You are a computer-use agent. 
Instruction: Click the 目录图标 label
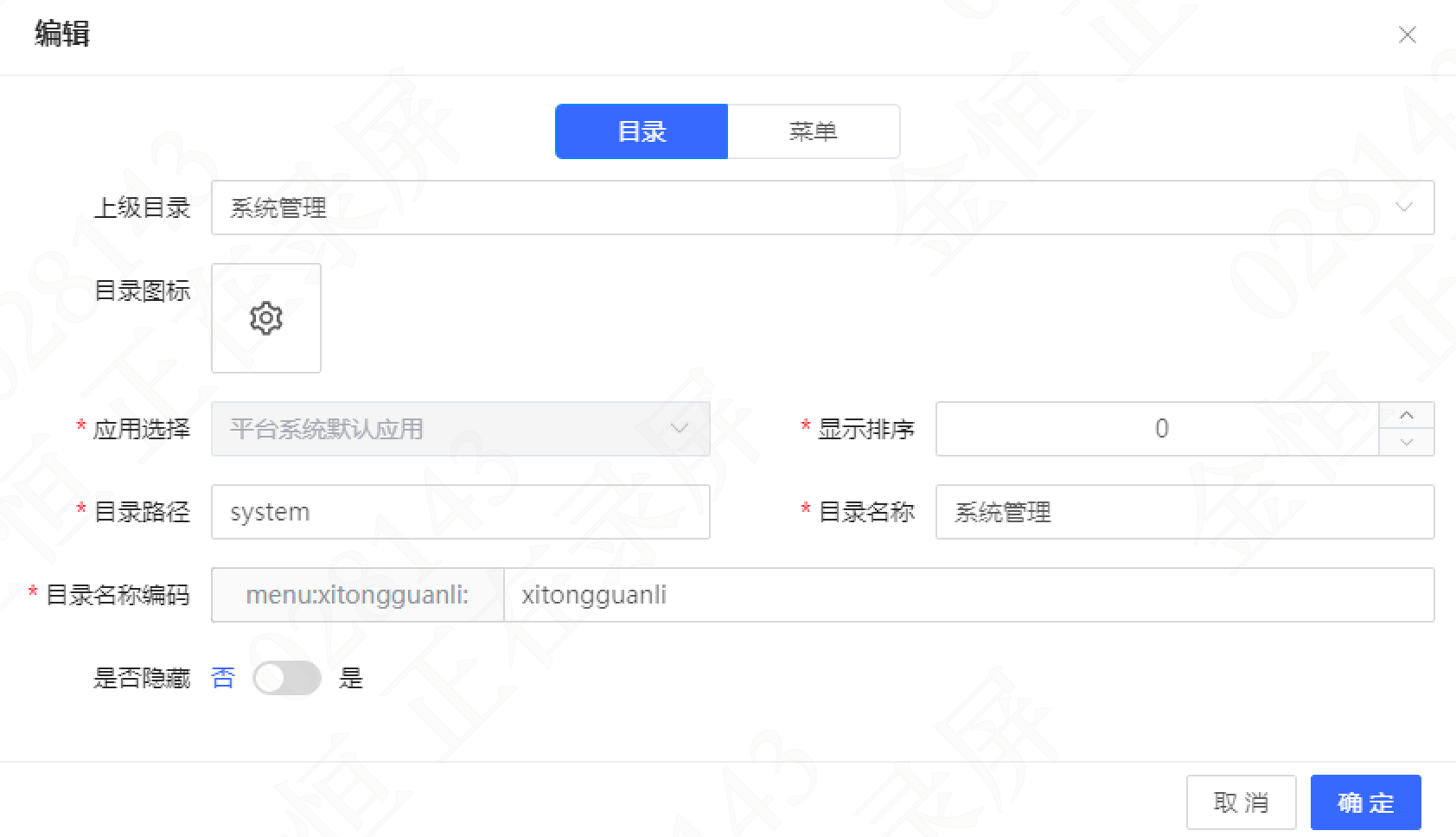pyautogui.click(x=142, y=291)
